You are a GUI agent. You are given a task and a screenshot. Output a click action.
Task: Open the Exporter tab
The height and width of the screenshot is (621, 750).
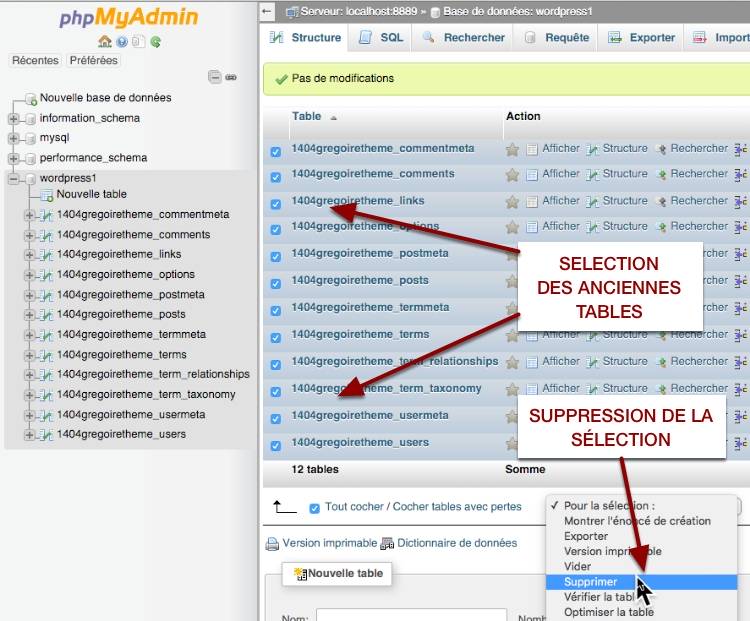point(641,37)
